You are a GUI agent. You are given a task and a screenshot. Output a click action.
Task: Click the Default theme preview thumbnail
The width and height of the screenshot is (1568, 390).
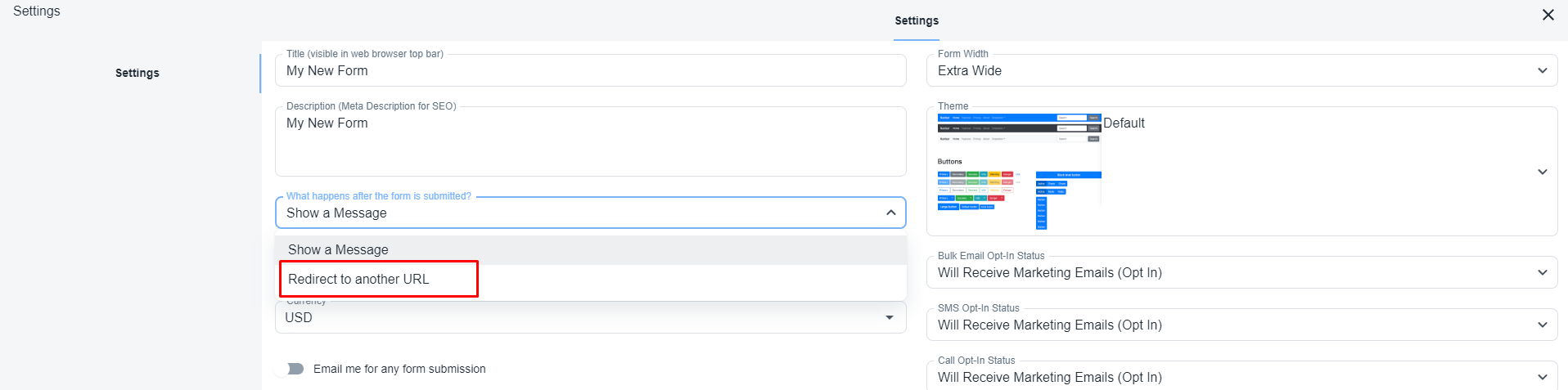1019,172
